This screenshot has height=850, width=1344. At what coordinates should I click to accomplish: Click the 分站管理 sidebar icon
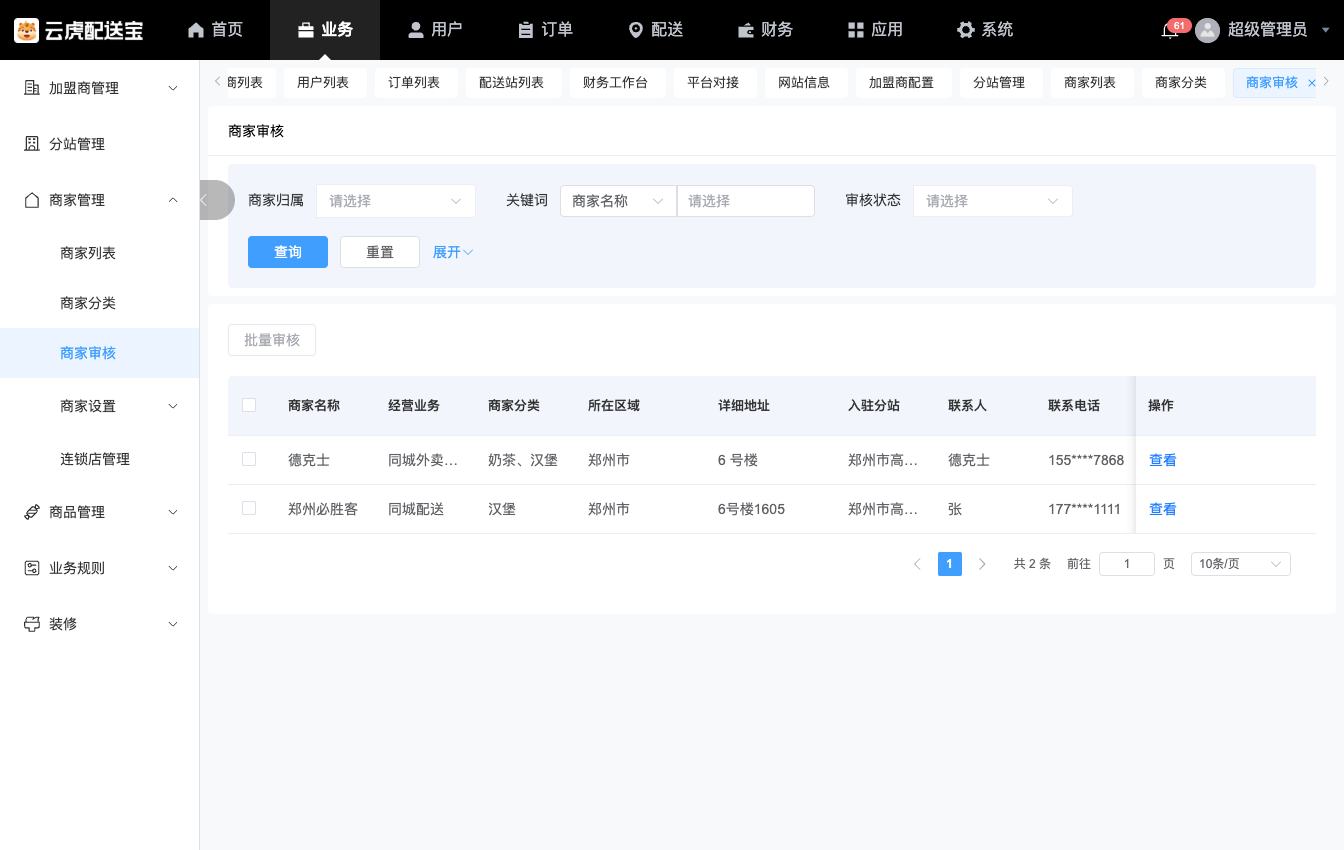[x=31, y=144]
